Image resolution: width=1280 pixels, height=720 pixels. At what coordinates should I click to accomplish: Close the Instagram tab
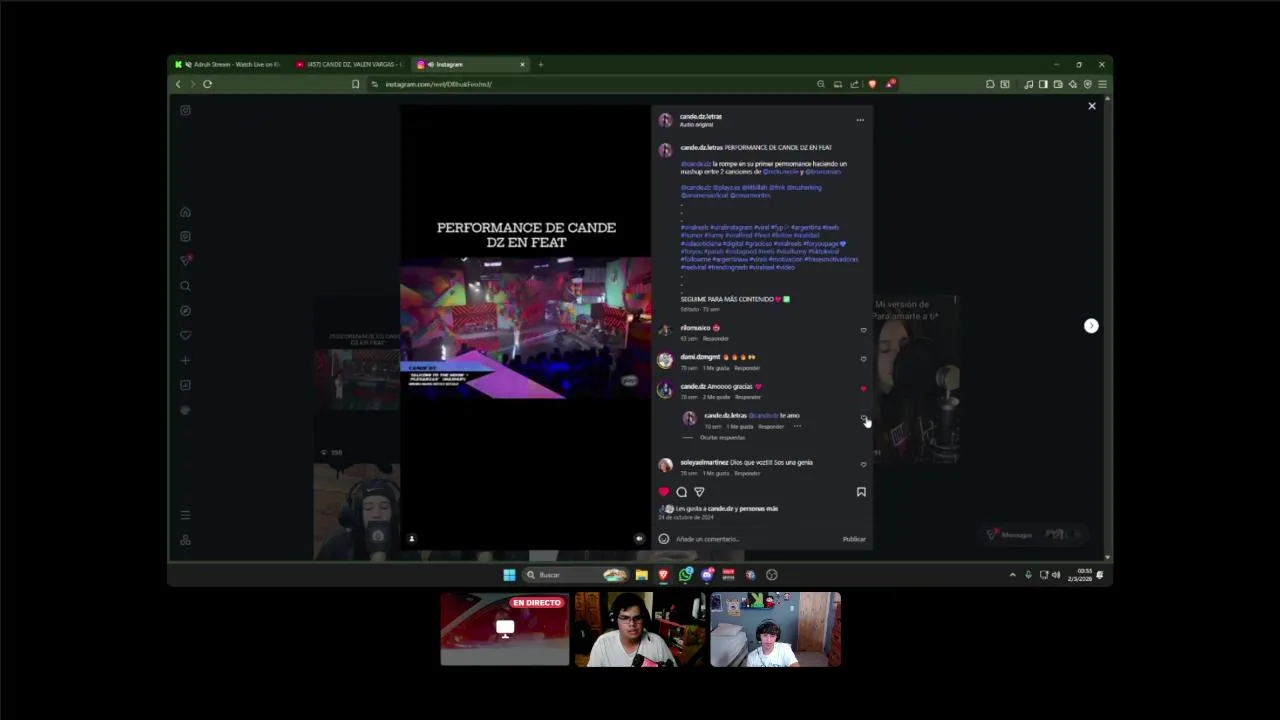522,64
